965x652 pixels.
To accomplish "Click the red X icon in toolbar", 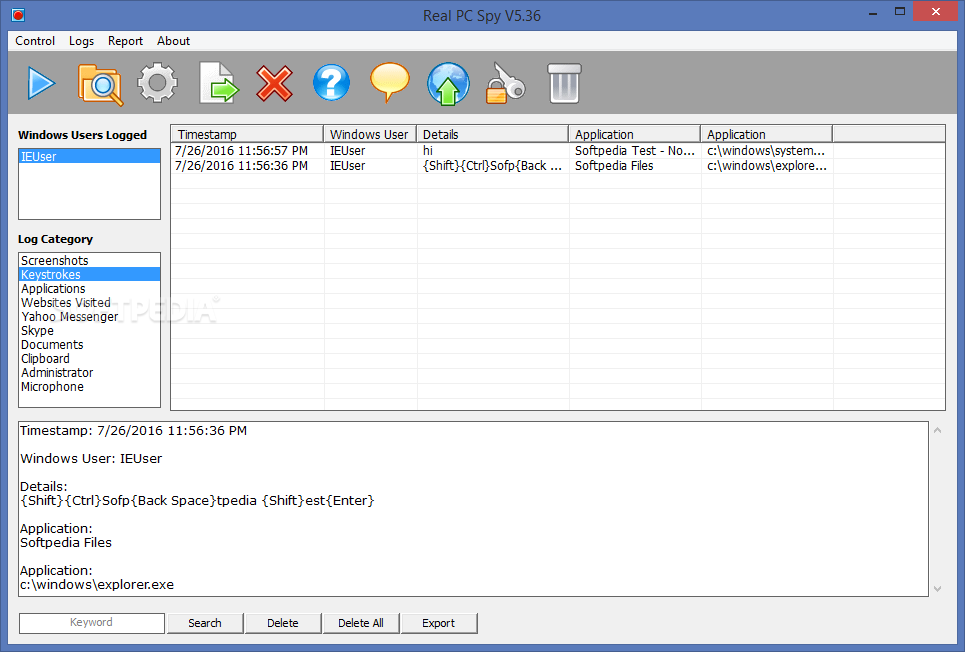I will pos(274,83).
